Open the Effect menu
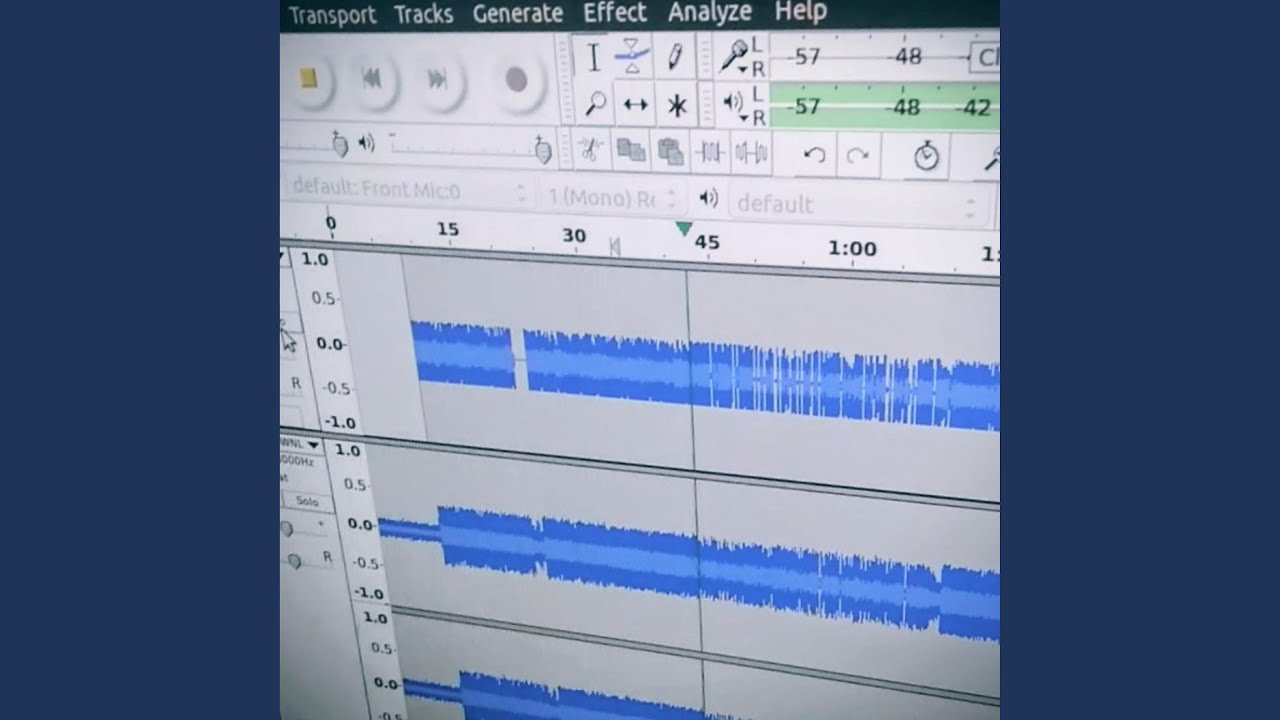The height and width of the screenshot is (720, 1280). (x=614, y=12)
